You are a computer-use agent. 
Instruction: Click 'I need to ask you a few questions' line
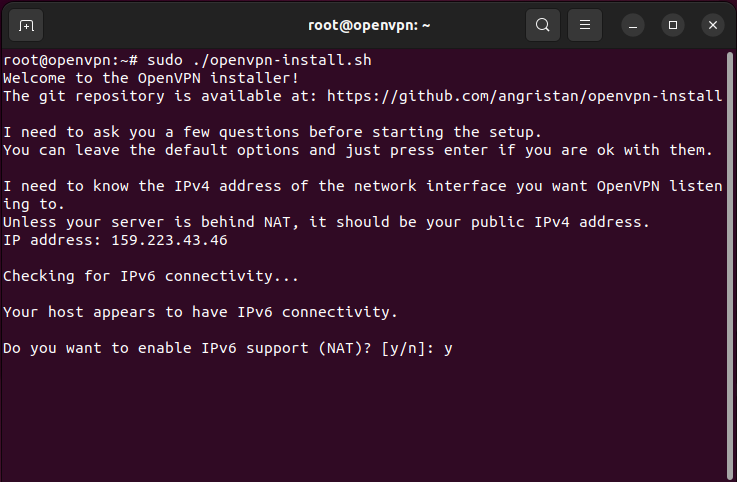pos(272,132)
